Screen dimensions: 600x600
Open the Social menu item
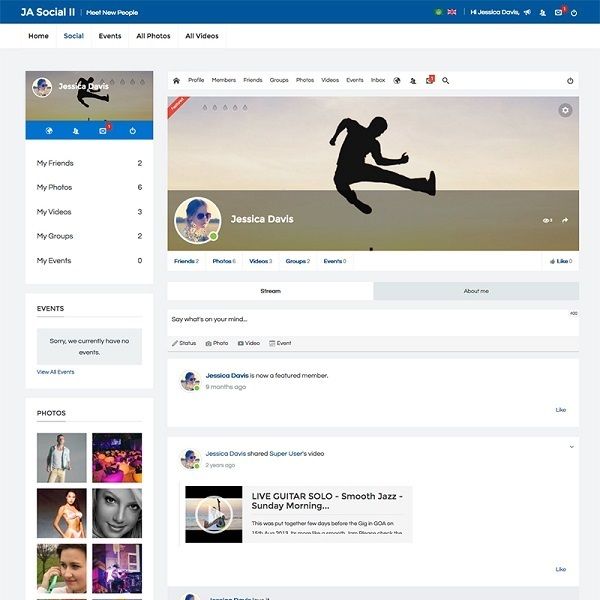[x=73, y=36]
